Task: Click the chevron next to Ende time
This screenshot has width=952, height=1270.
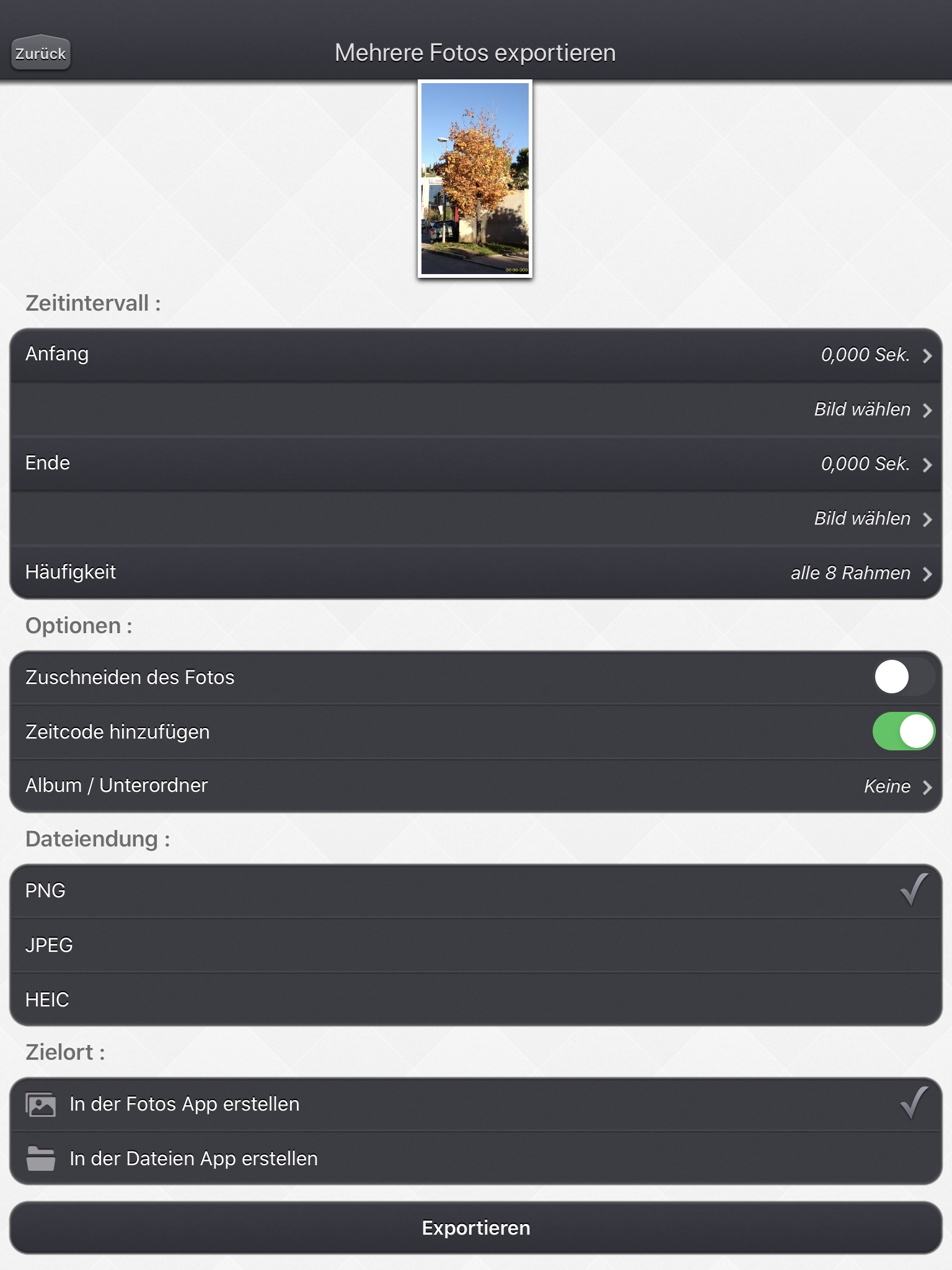Action: point(927,465)
